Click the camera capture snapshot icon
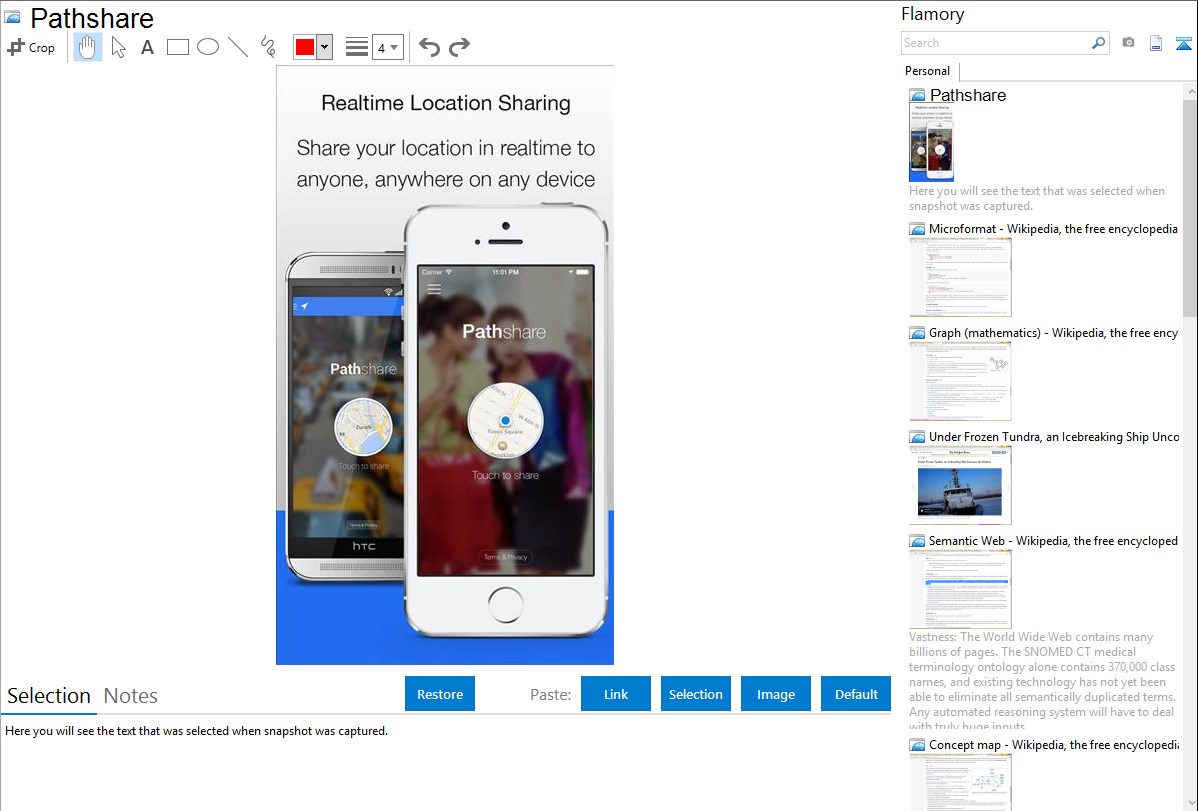1198x811 pixels. (1128, 43)
